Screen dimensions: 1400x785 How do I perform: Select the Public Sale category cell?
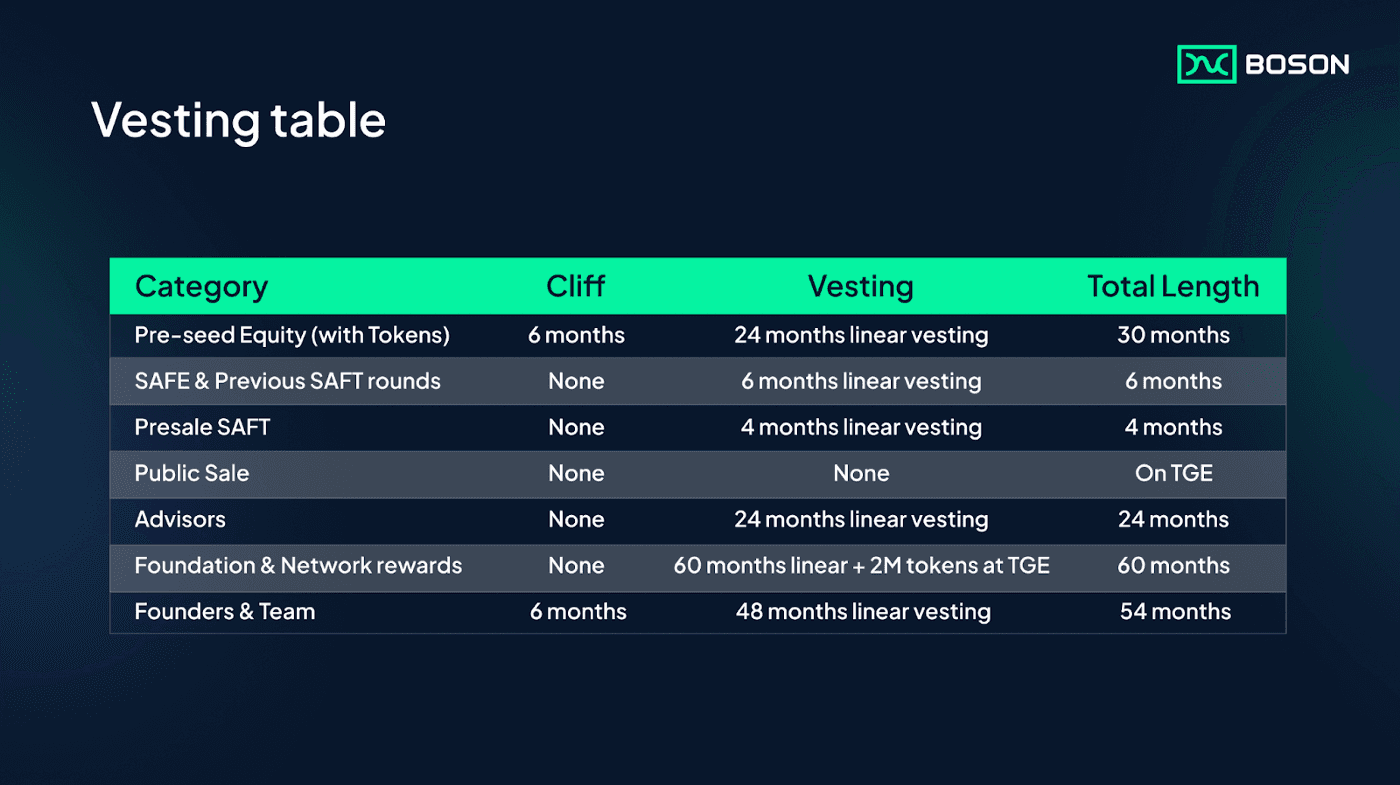point(192,473)
